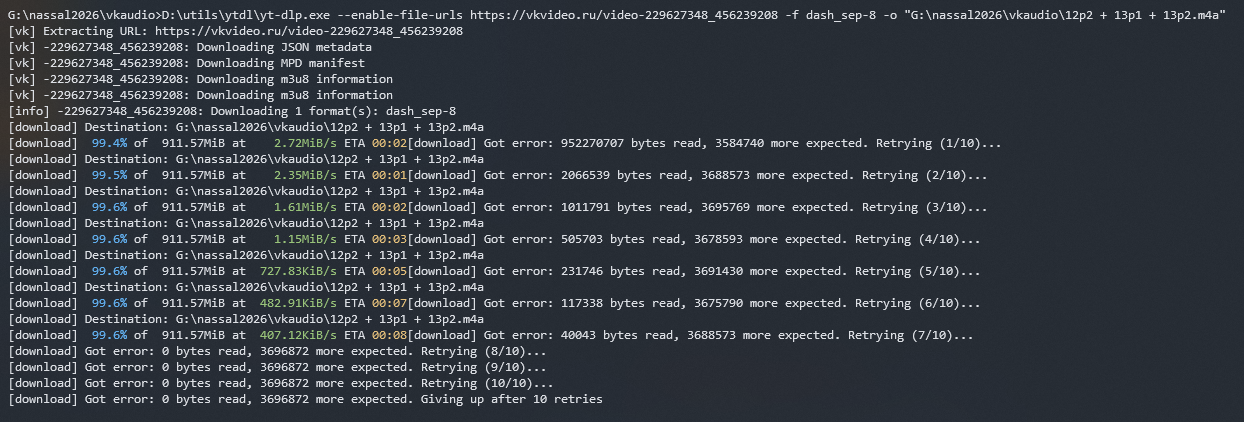Click the info line listing format dash_sep-8
The height and width of the screenshot is (422, 1244).
pyautogui.click(x=232, y=111)
